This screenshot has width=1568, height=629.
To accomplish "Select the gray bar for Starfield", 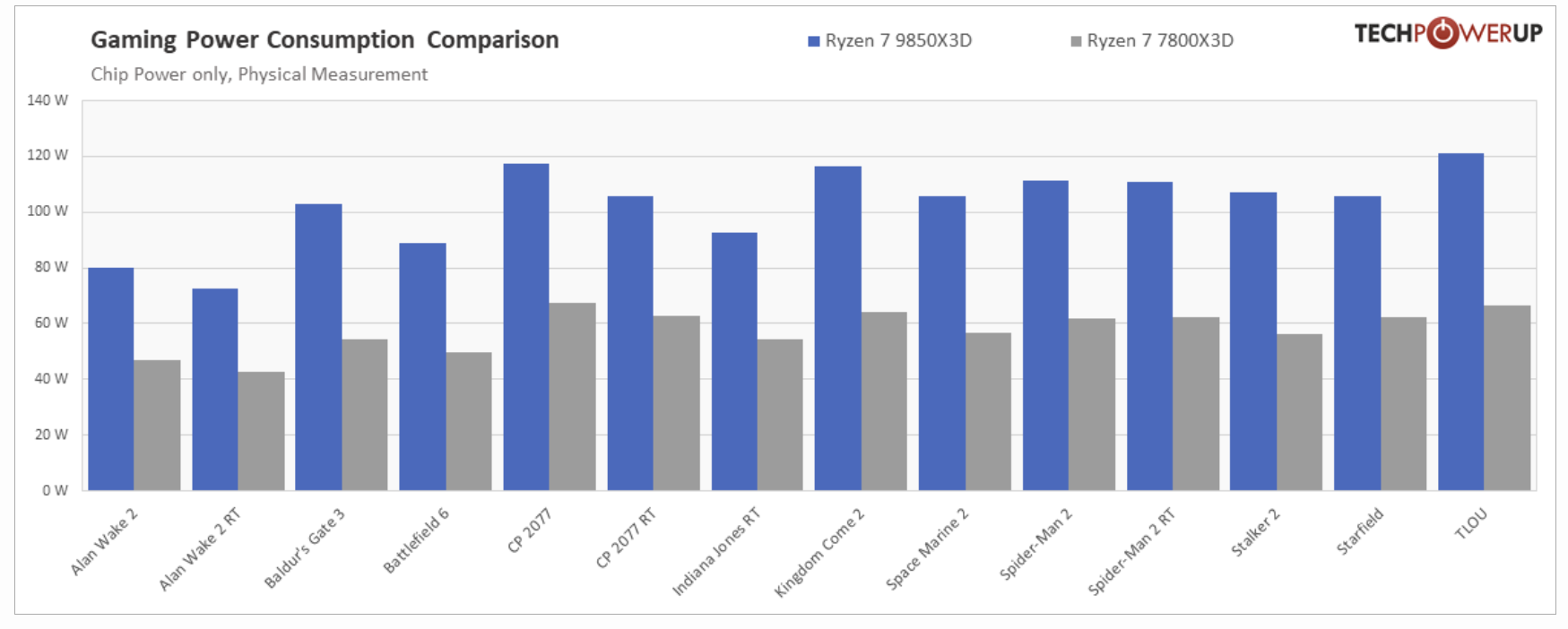I will (1404, 404).
